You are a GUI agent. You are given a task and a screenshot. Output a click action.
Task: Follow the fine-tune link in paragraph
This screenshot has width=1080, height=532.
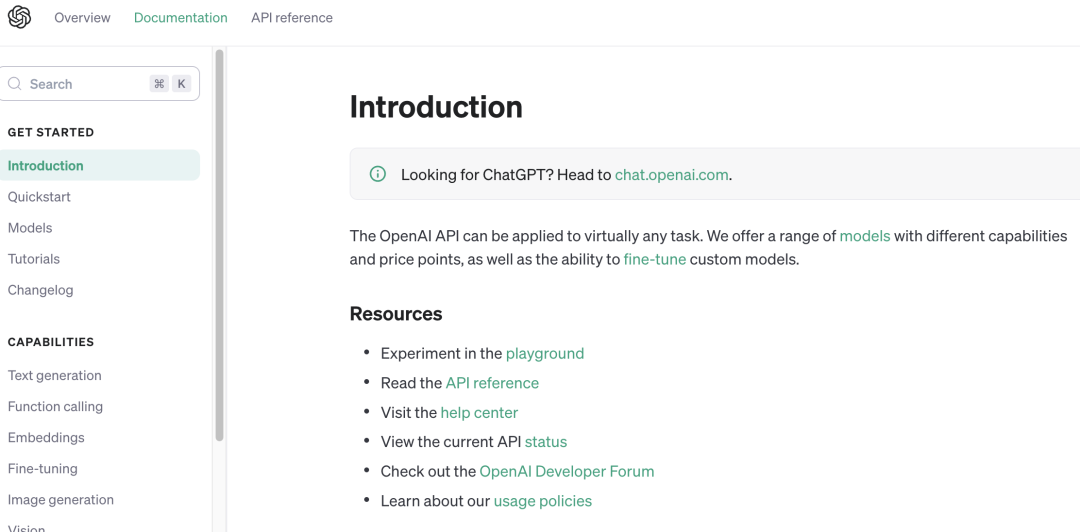655,260
